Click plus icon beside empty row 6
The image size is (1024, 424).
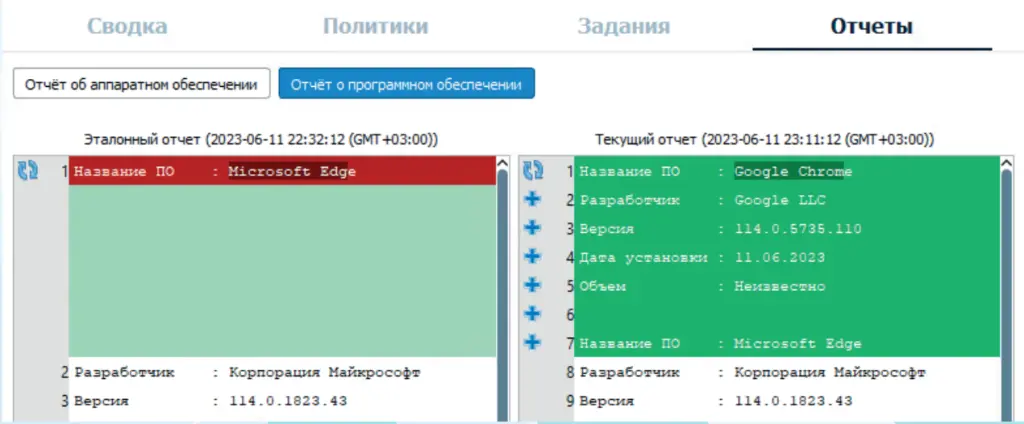534,314
